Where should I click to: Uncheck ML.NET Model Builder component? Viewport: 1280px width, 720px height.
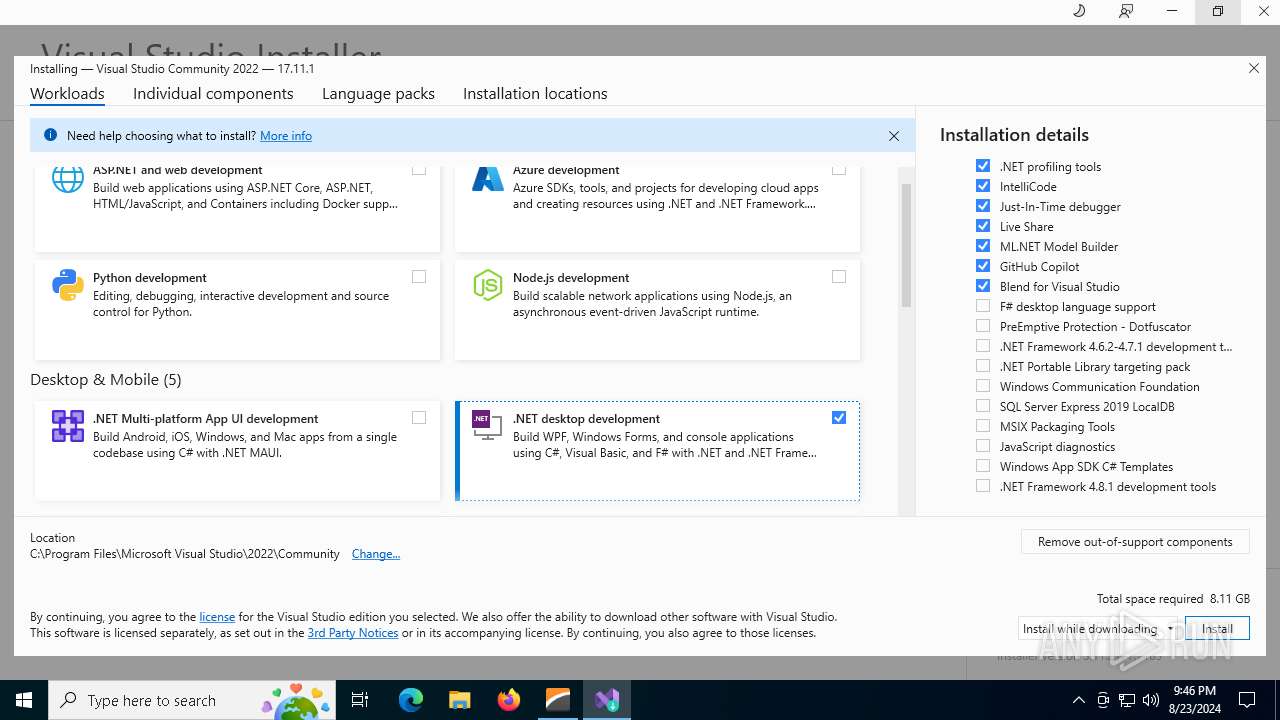(x=983, y=246)
